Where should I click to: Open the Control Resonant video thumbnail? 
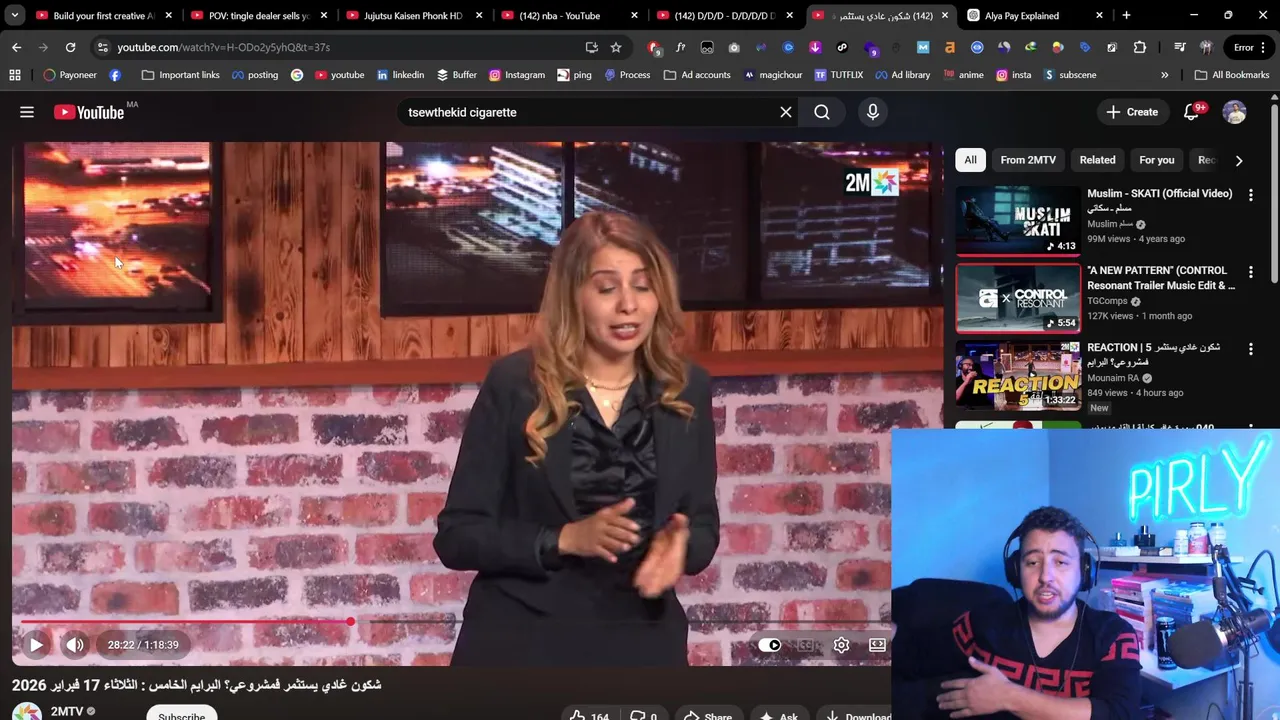pyautogui.click(x=1018, y=298)
